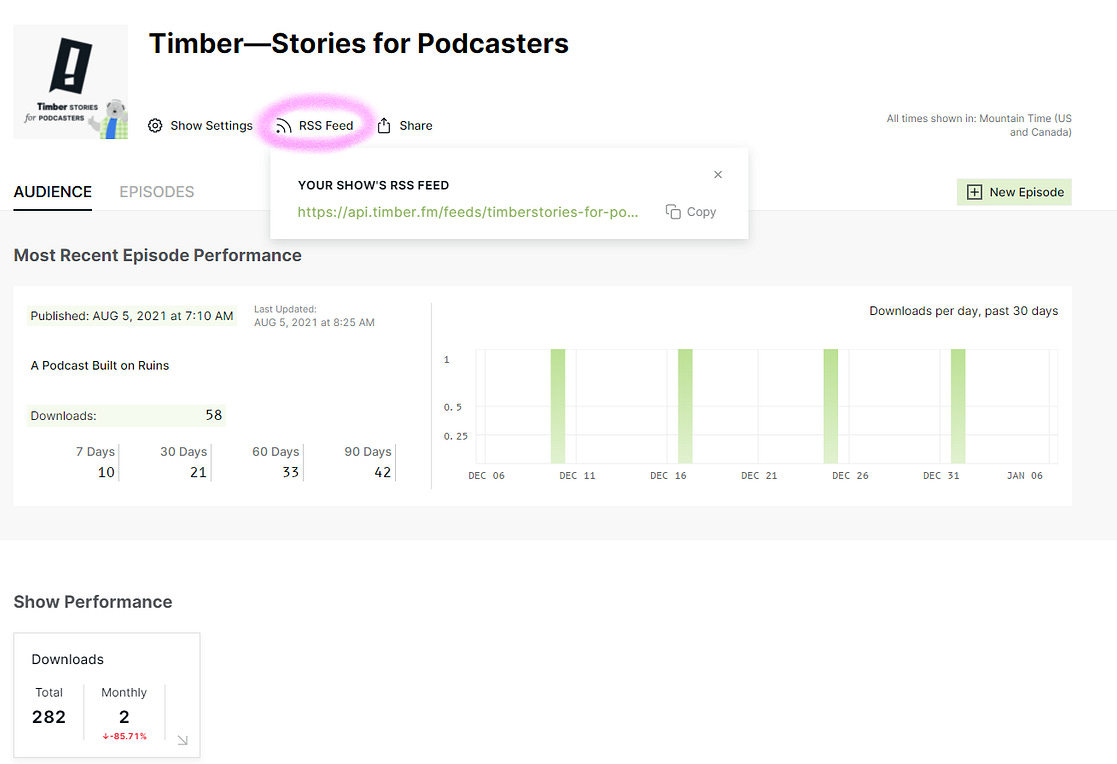Click the Mountain Time timezone note
The width and height of the screenshot is (1117, 764).
pyautogui.click(x=979, y=125)
